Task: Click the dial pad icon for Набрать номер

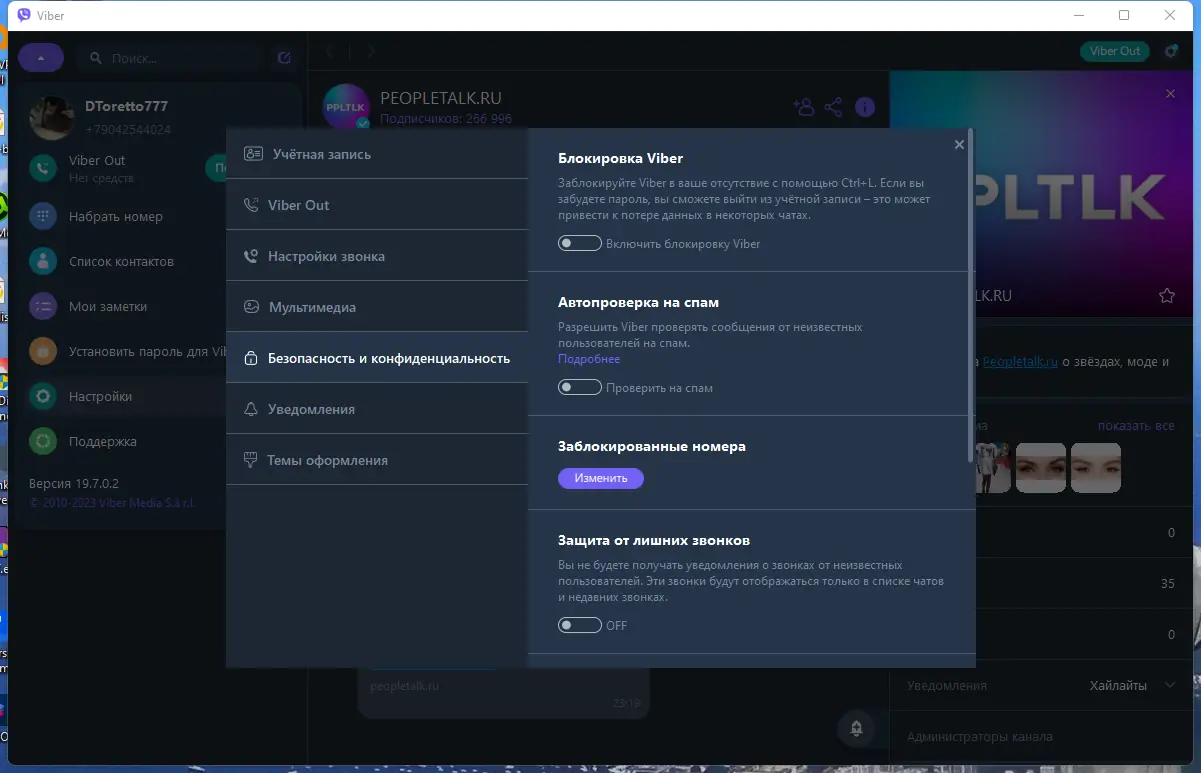Action: tap(43, 216)
